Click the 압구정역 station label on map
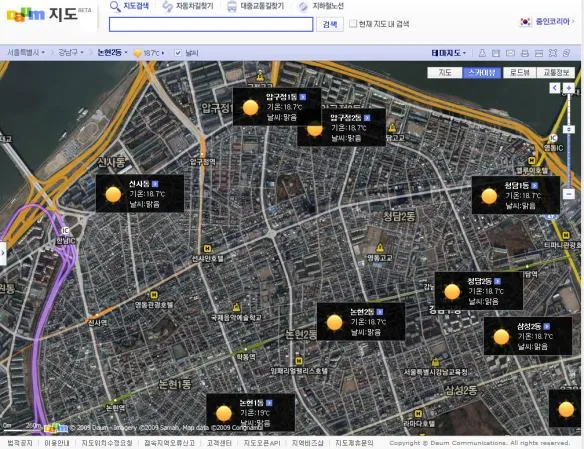 coord(203,162)
